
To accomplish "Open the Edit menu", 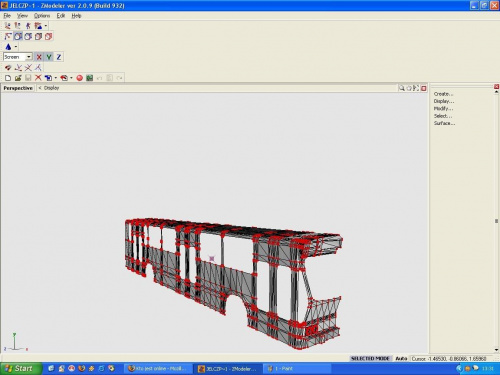I will [x=61, y=16].
